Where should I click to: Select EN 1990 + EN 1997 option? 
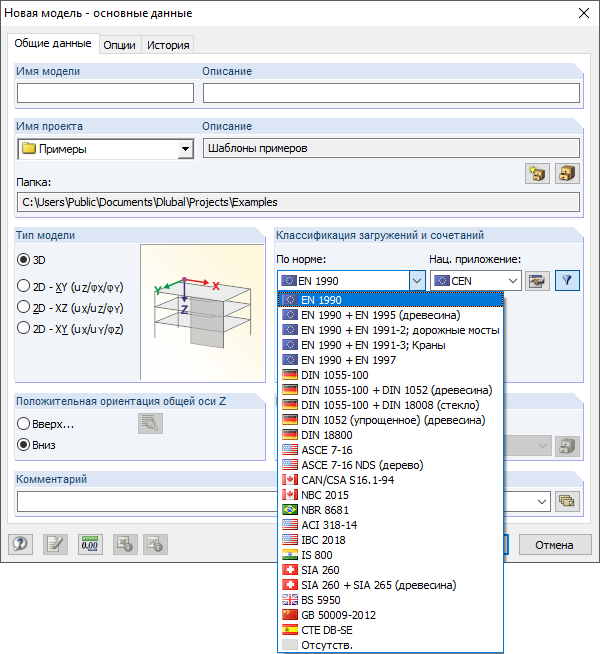(391, 360)
